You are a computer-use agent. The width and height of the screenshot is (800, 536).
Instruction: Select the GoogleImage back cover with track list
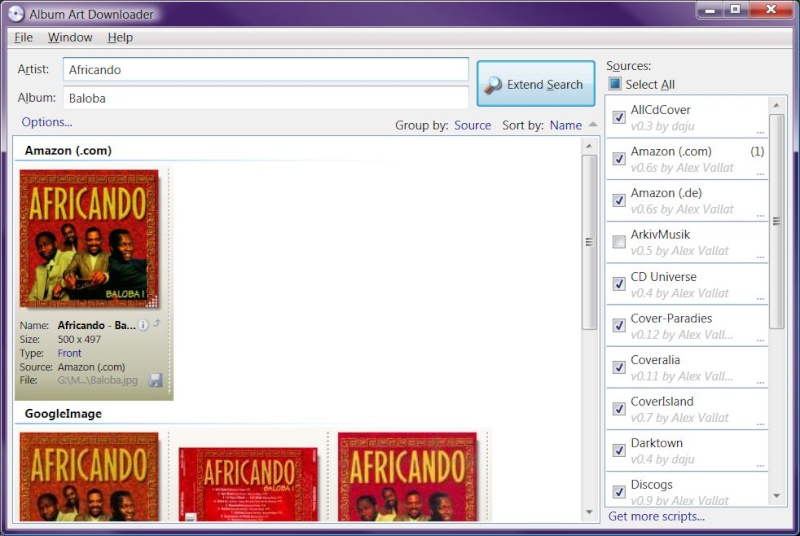pos(248,484)
